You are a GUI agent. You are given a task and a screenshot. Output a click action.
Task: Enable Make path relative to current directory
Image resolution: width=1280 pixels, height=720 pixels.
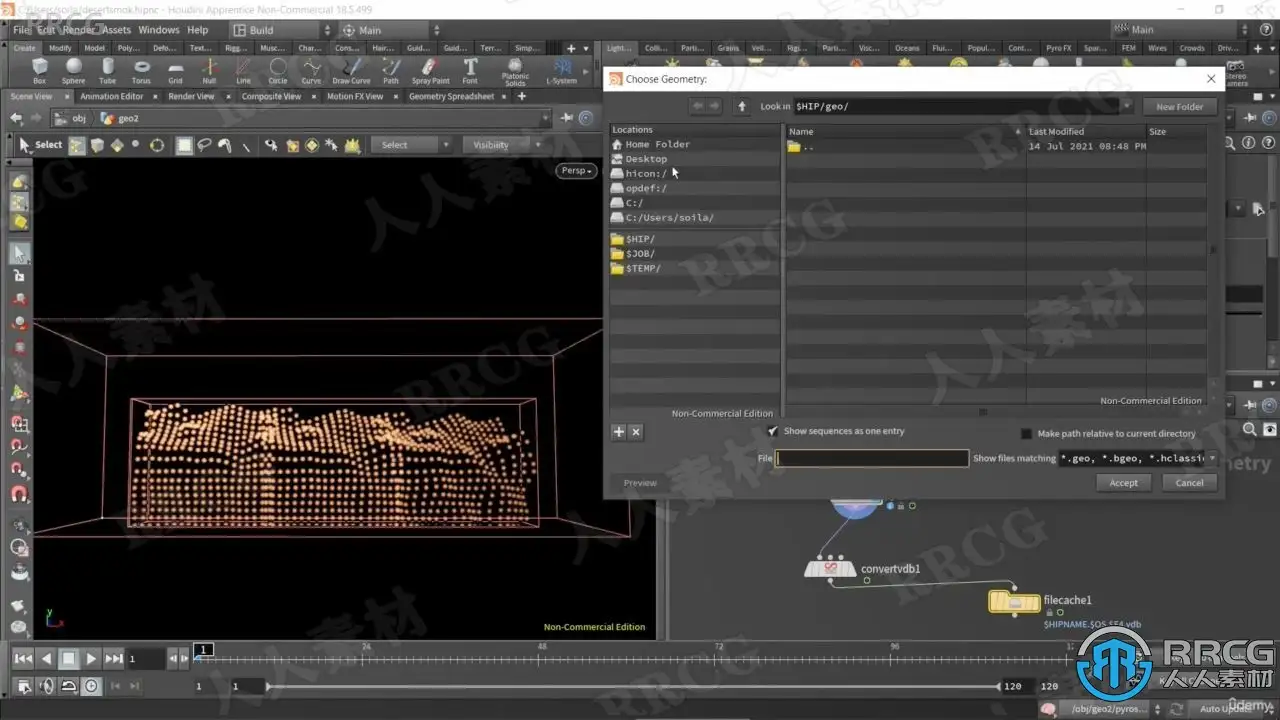click(1026, 434)
